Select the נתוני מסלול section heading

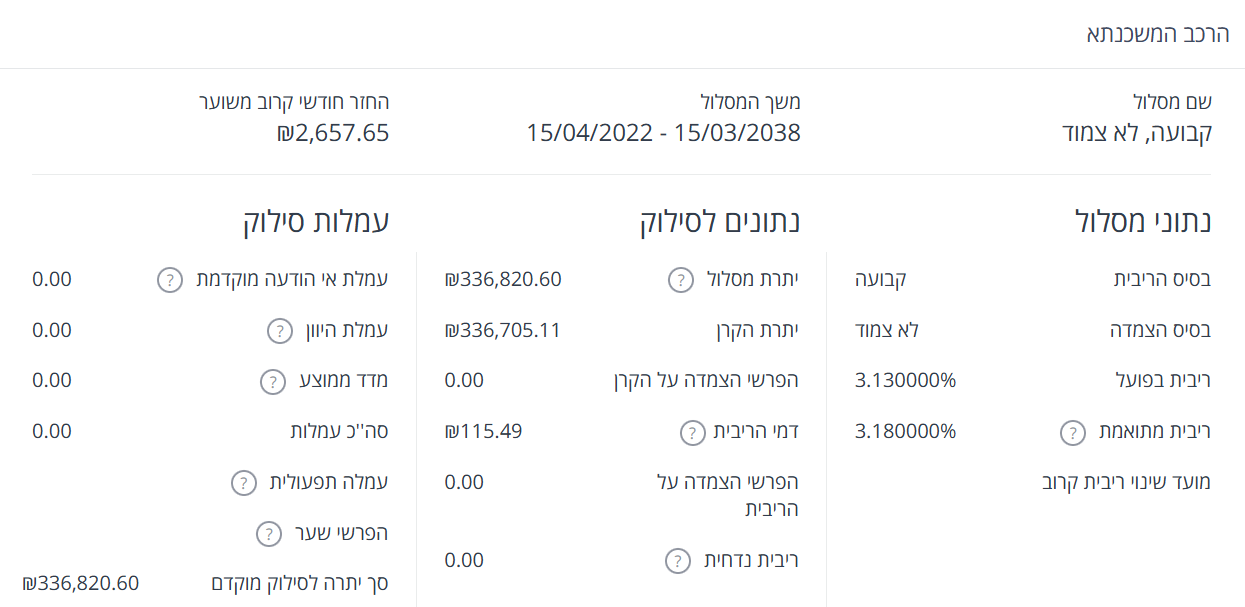click(1143, 221)
